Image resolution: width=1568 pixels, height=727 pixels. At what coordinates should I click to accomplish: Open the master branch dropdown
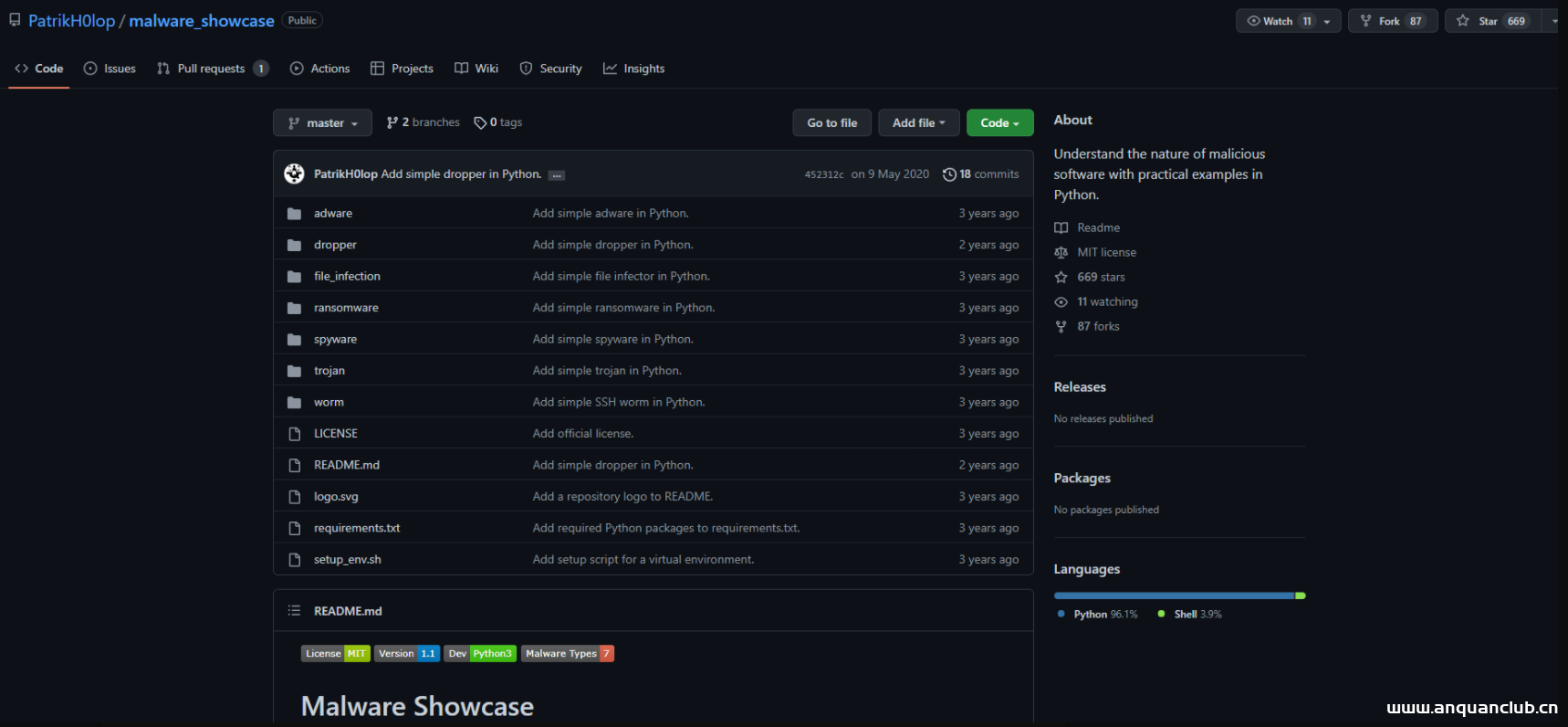322,123
